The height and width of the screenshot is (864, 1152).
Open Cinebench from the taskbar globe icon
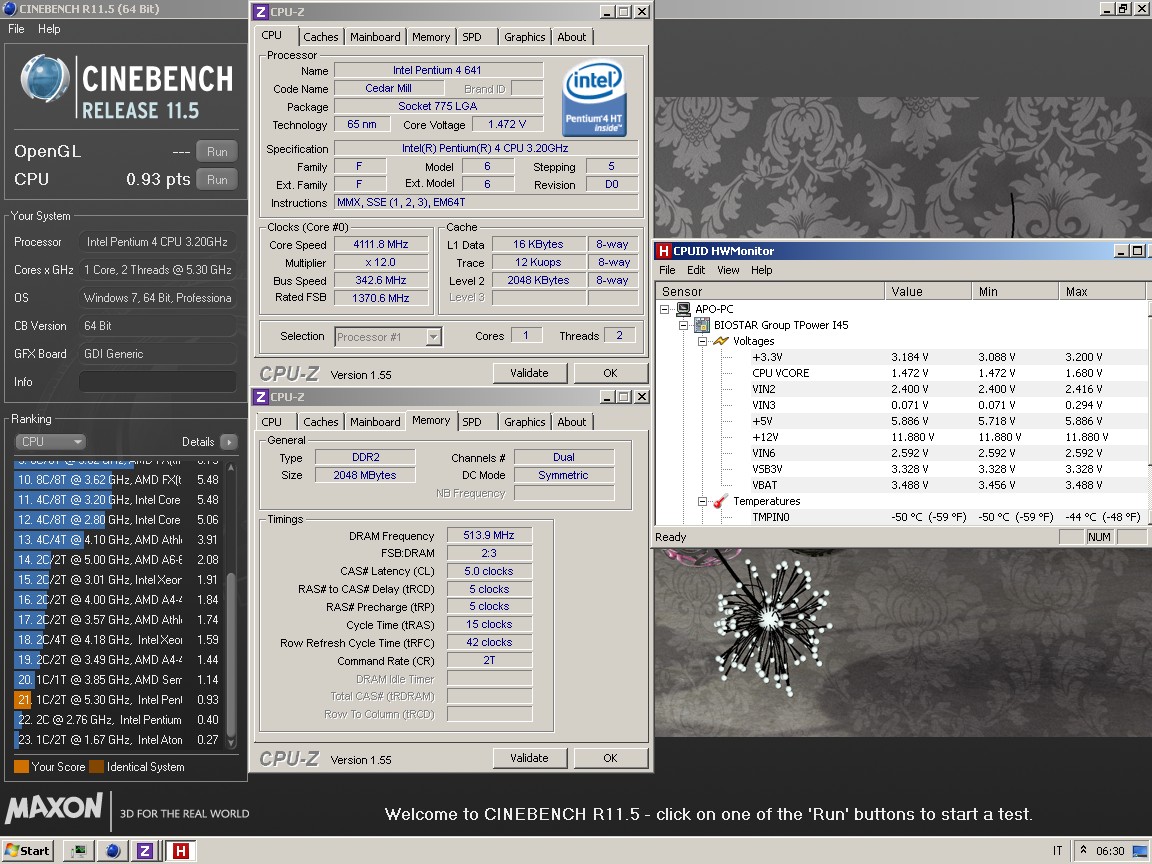tap(112, 851)
